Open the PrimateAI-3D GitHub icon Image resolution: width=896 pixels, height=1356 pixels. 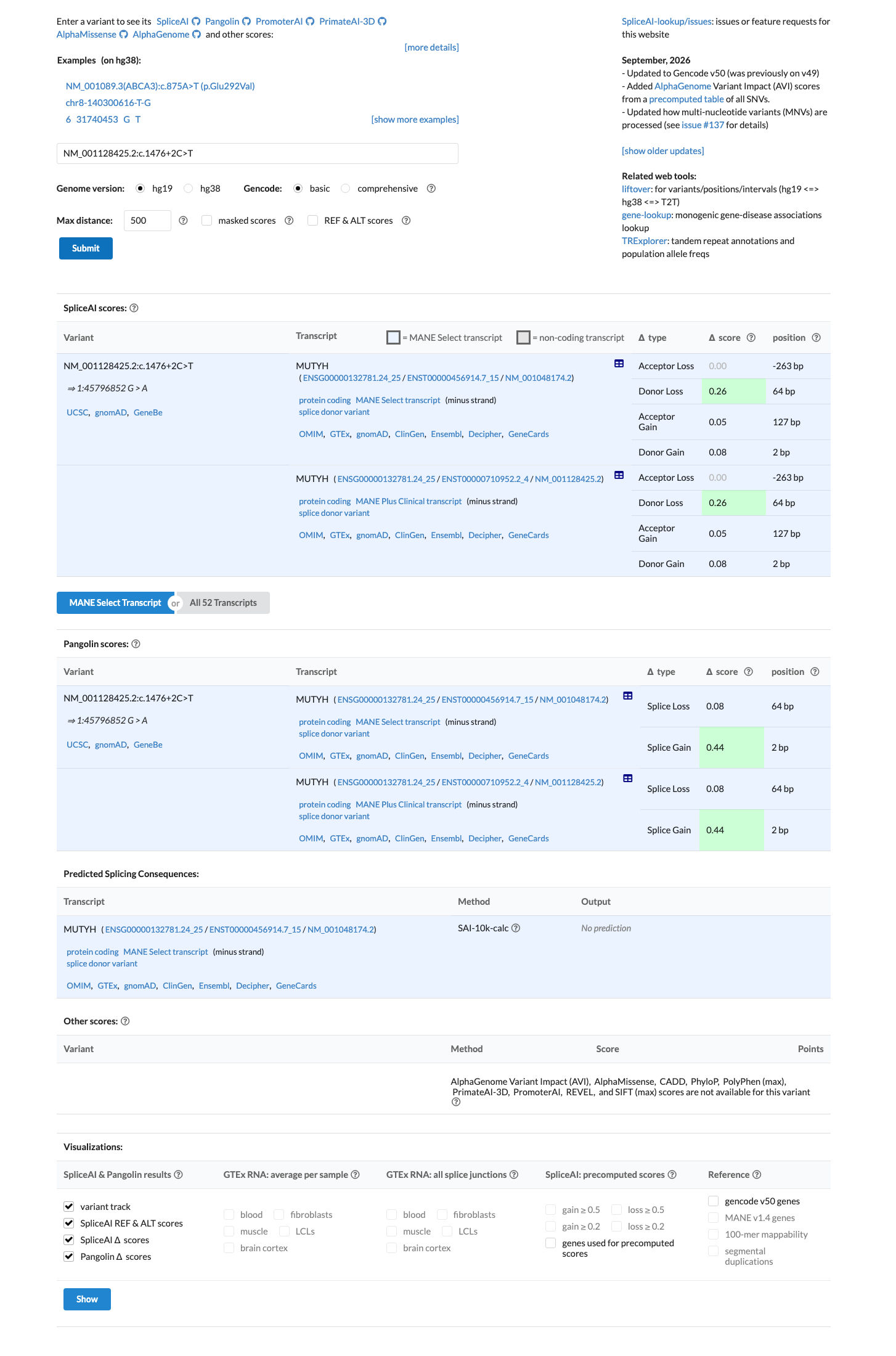(382, 22)
